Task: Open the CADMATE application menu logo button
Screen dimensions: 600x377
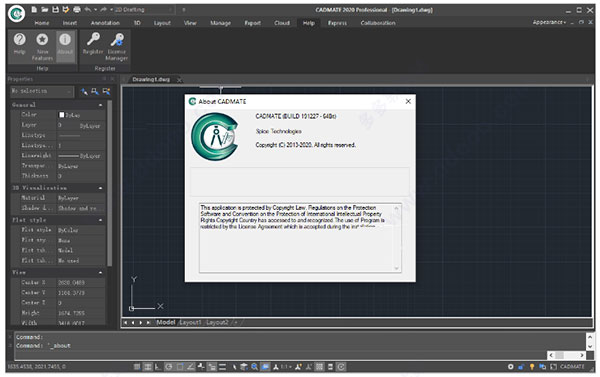Action: (16, 14)
